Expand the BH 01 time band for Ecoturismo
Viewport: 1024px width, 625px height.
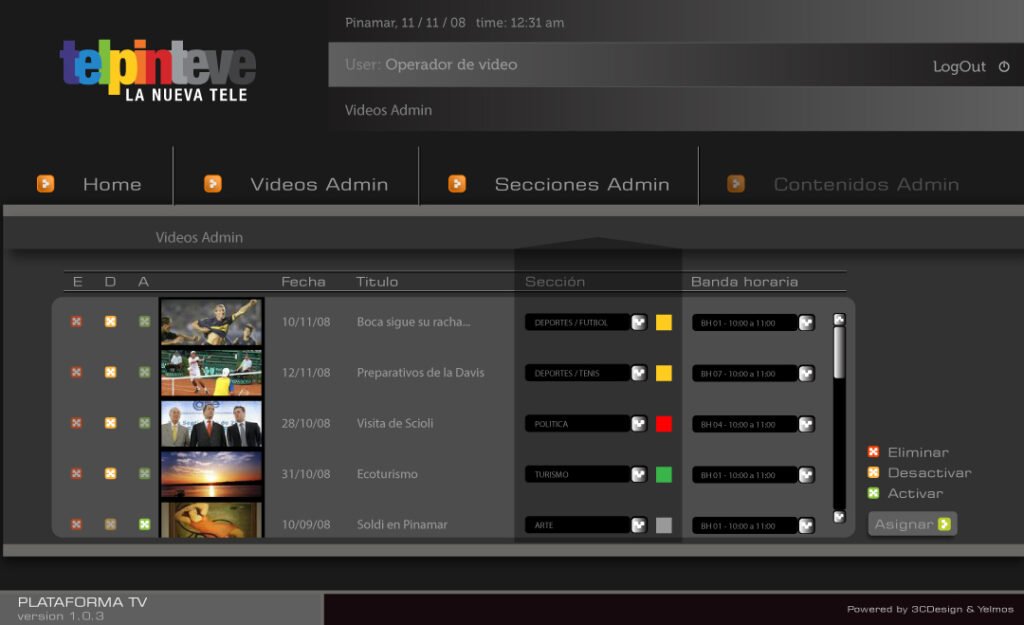coord(807,475)
